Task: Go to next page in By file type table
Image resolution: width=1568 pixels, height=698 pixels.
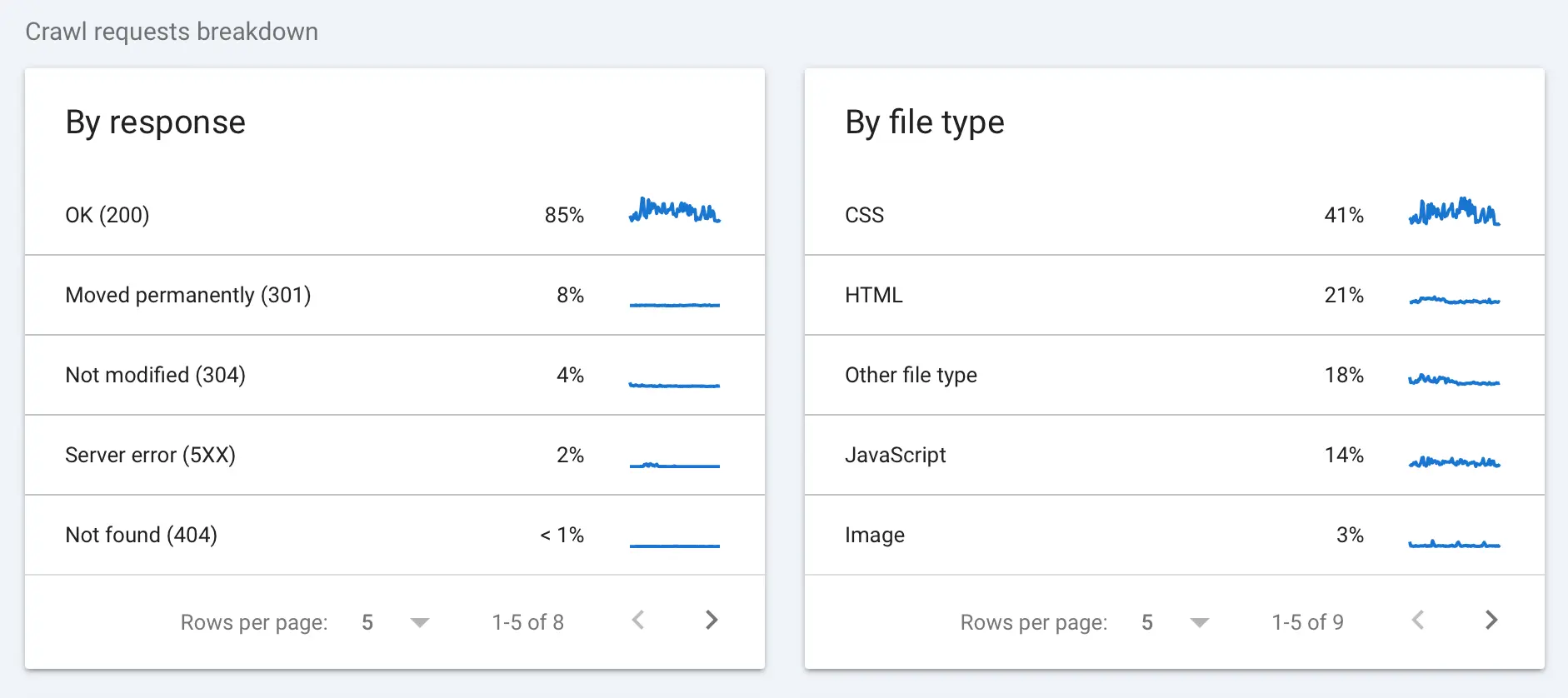Action: click(x=1491, y=621)
